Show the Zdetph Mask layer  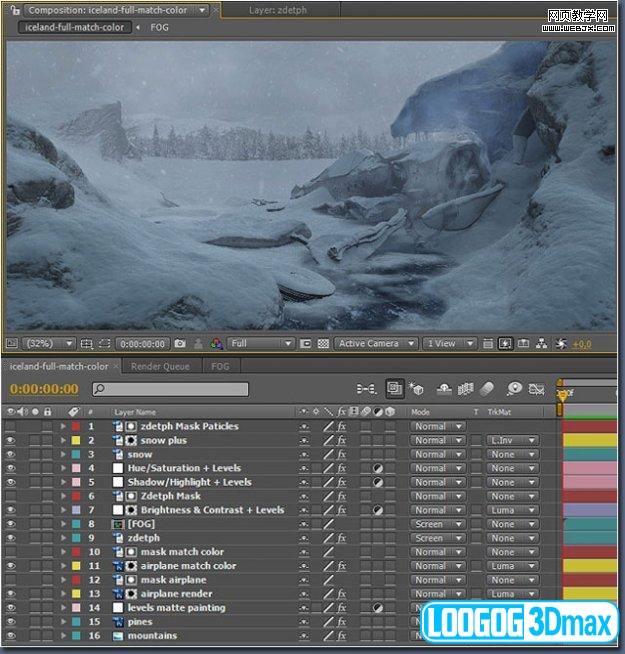(x=10, y=496)
